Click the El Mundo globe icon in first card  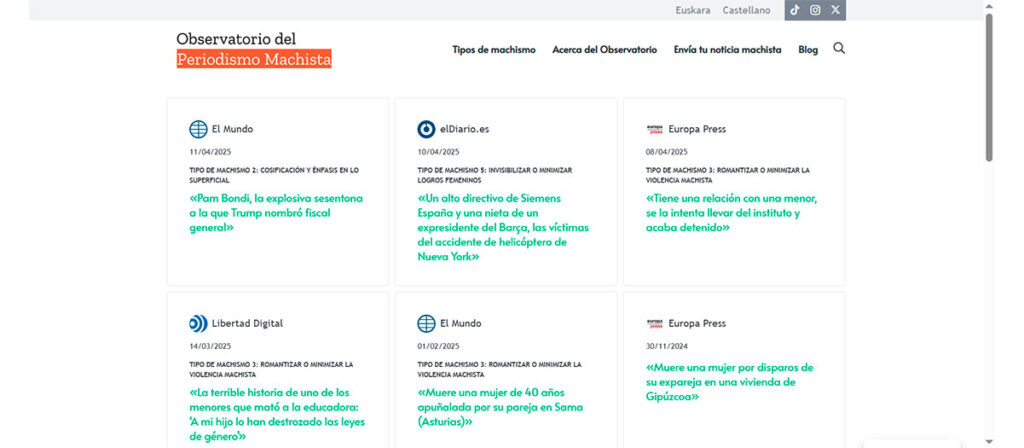point(198,129)
